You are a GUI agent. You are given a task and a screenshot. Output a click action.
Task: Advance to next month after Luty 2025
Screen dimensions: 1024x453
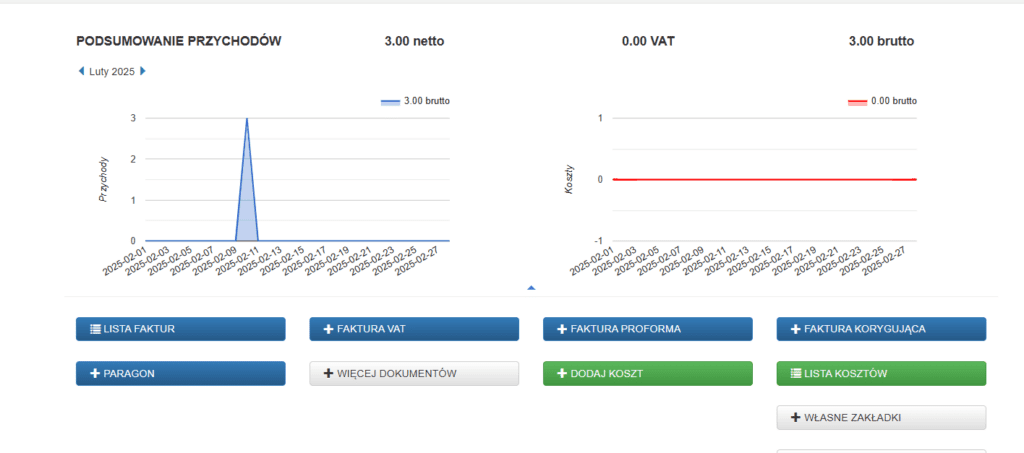(x=143, y=71)
